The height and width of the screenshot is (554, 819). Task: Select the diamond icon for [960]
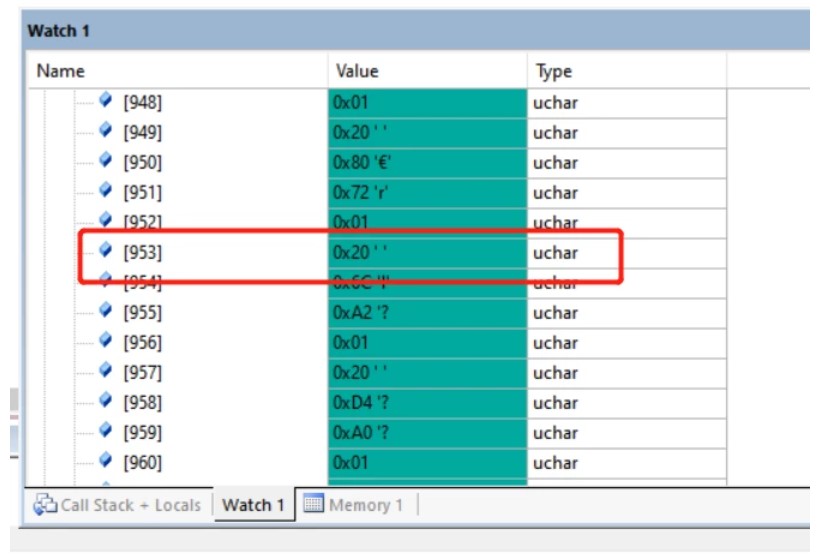coord(106,459)
